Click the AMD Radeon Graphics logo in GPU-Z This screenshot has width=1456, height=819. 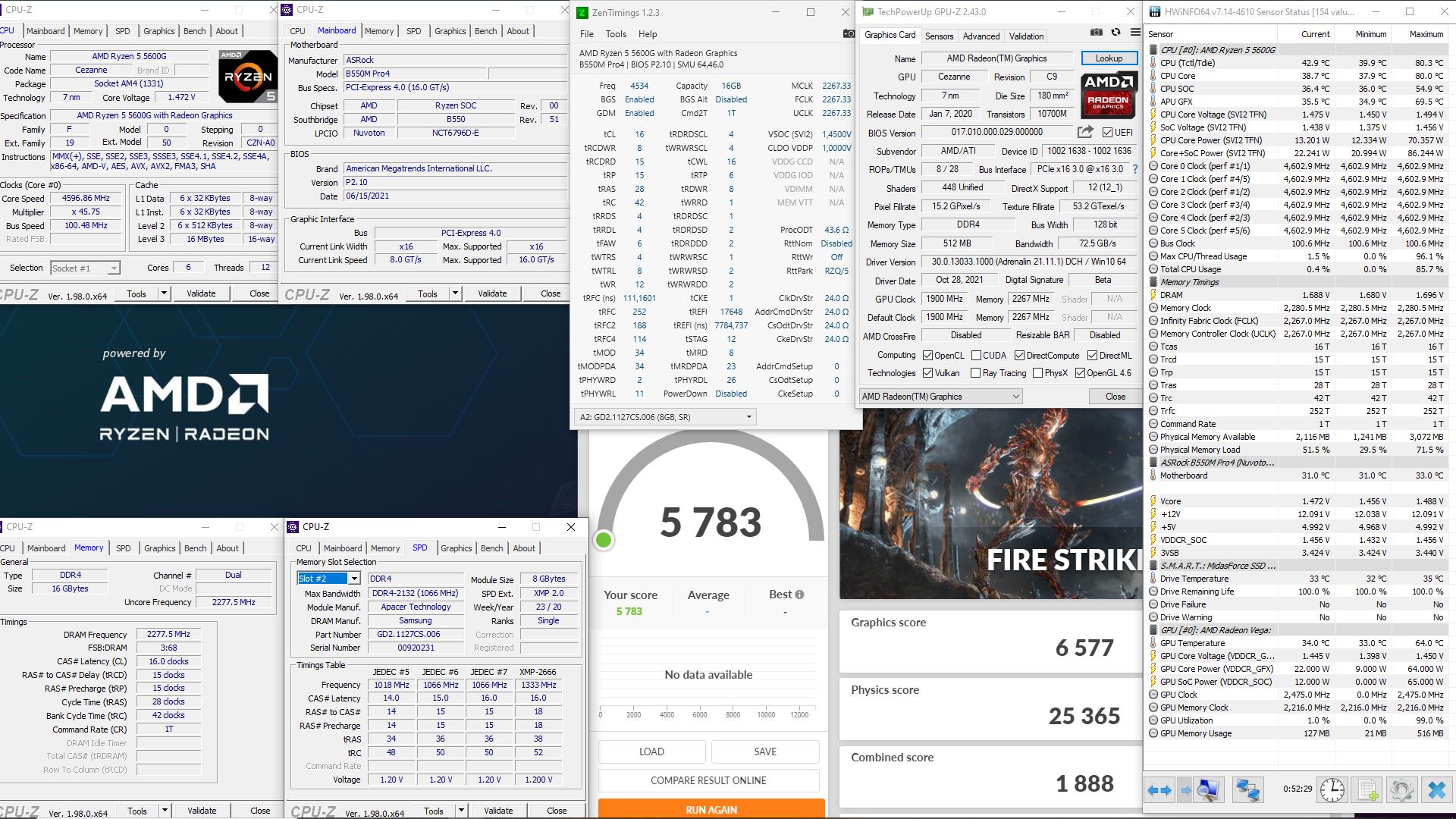tap(1108, 94)
